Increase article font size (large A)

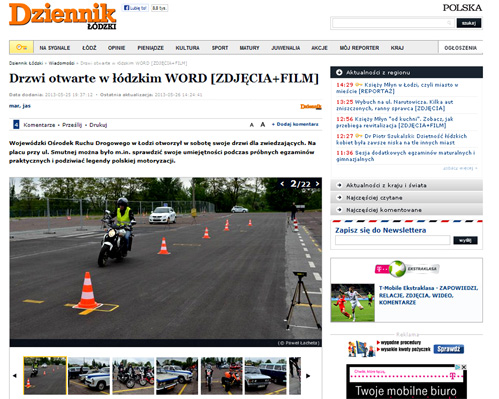tap(263, 125)
